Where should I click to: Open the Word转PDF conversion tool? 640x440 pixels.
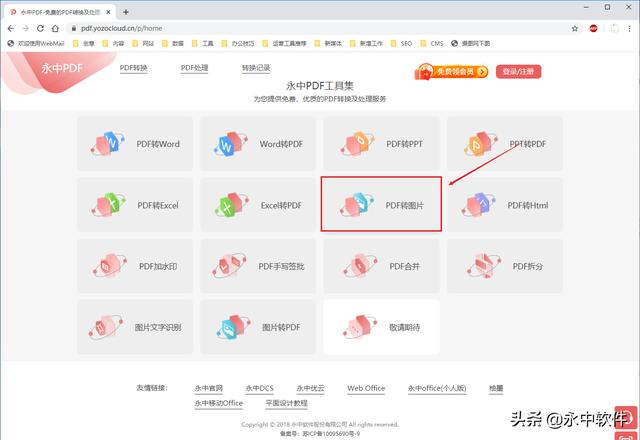click(258, 144)
